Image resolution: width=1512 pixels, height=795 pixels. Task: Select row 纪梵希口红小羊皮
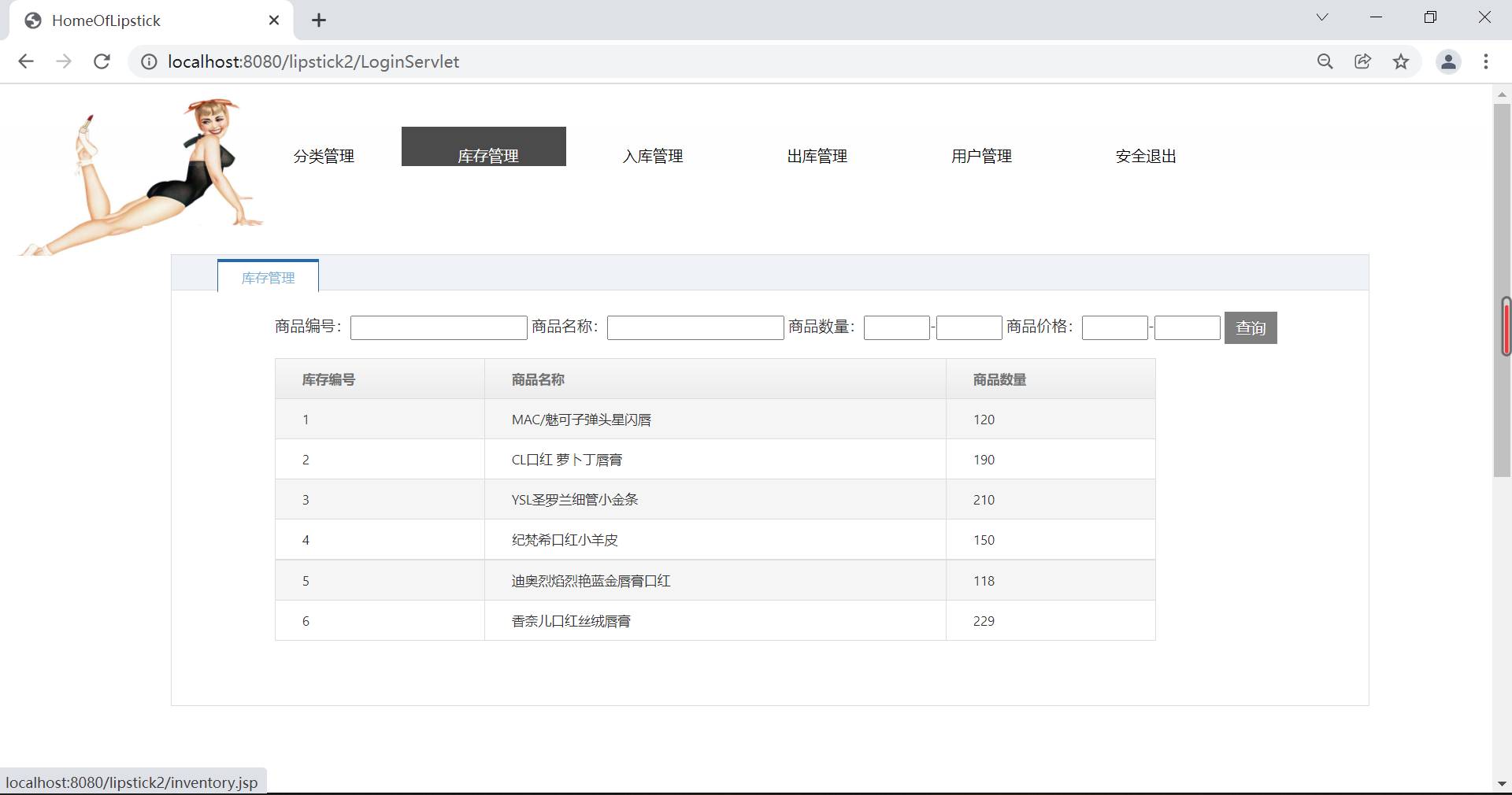715,540
